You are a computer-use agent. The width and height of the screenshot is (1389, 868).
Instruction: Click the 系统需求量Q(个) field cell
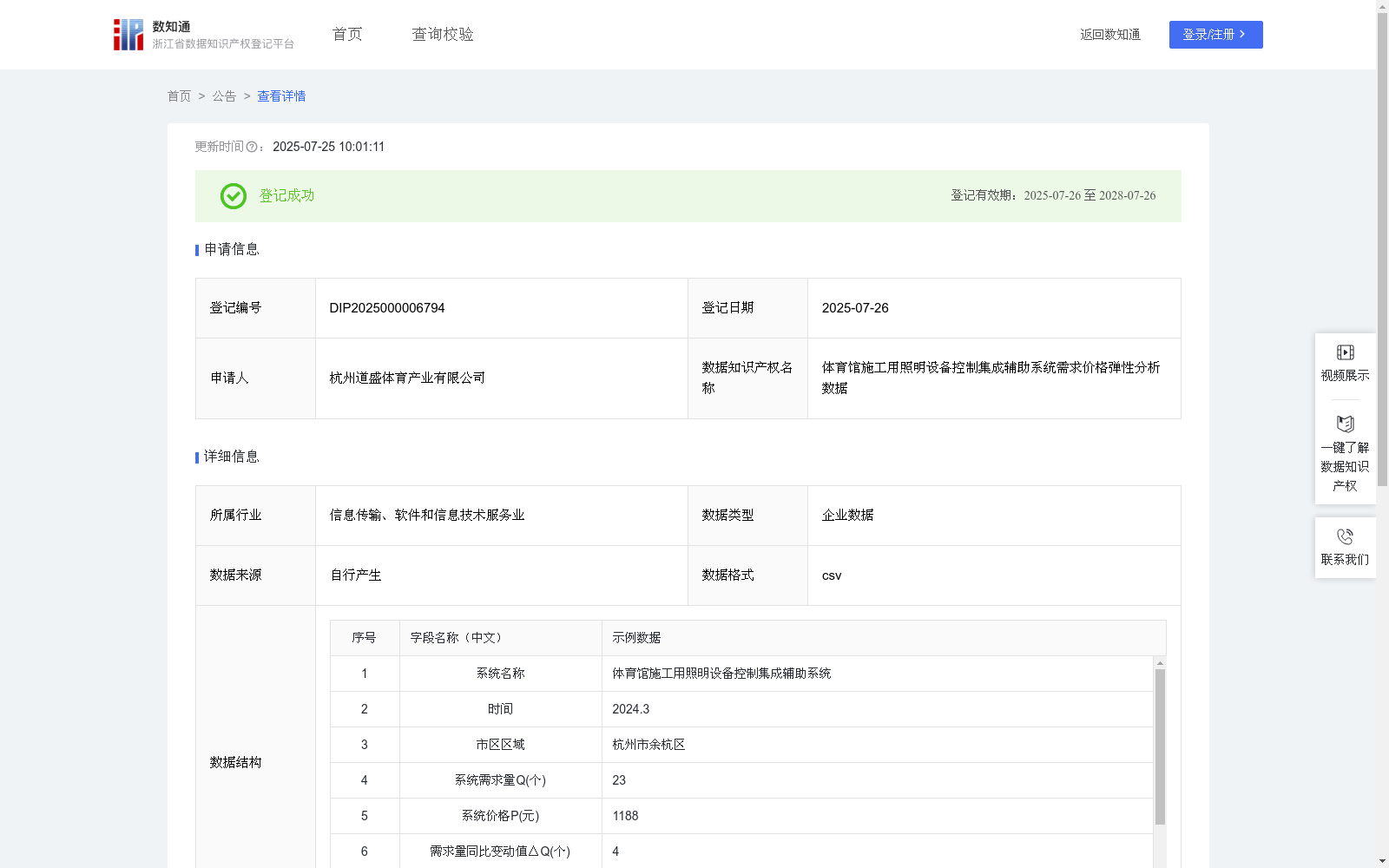point(501,780)
